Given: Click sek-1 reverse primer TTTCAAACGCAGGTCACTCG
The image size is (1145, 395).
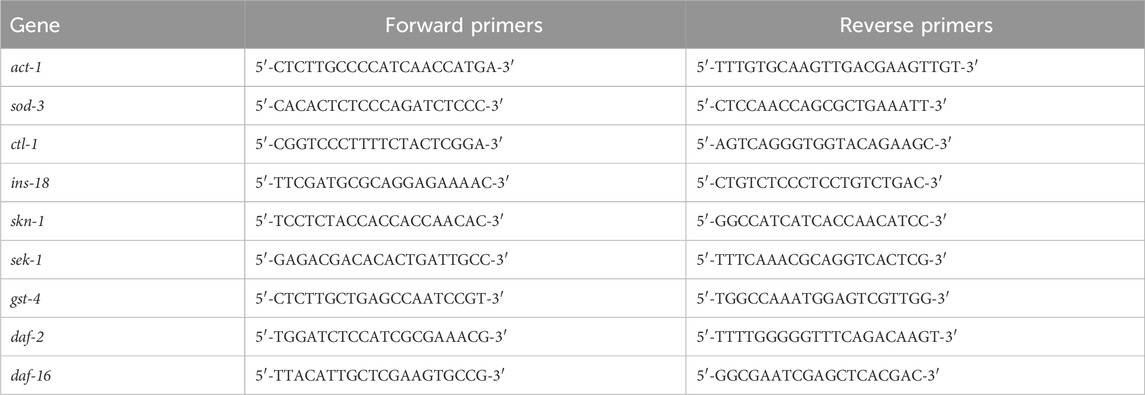Looking at the screenshot, I should pos(822,260).
